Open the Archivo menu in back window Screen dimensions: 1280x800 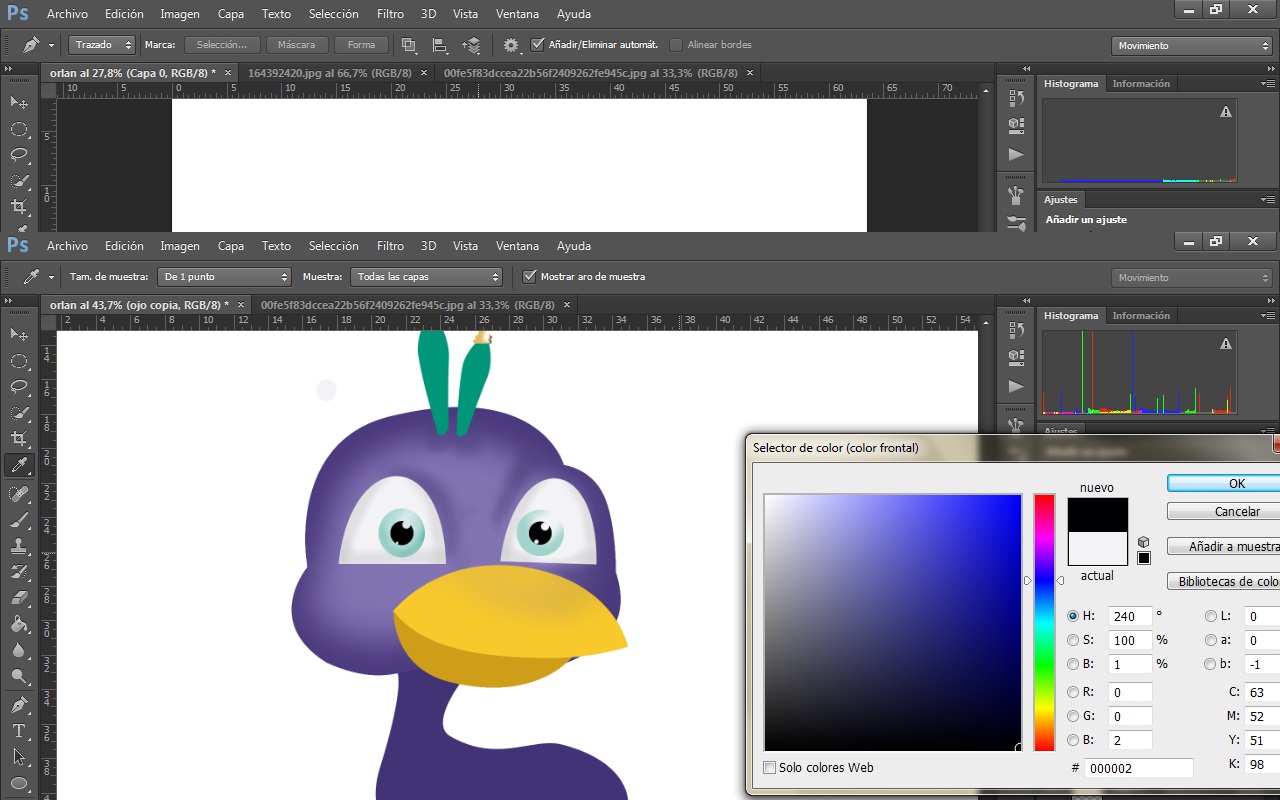[x=67, y=14]
